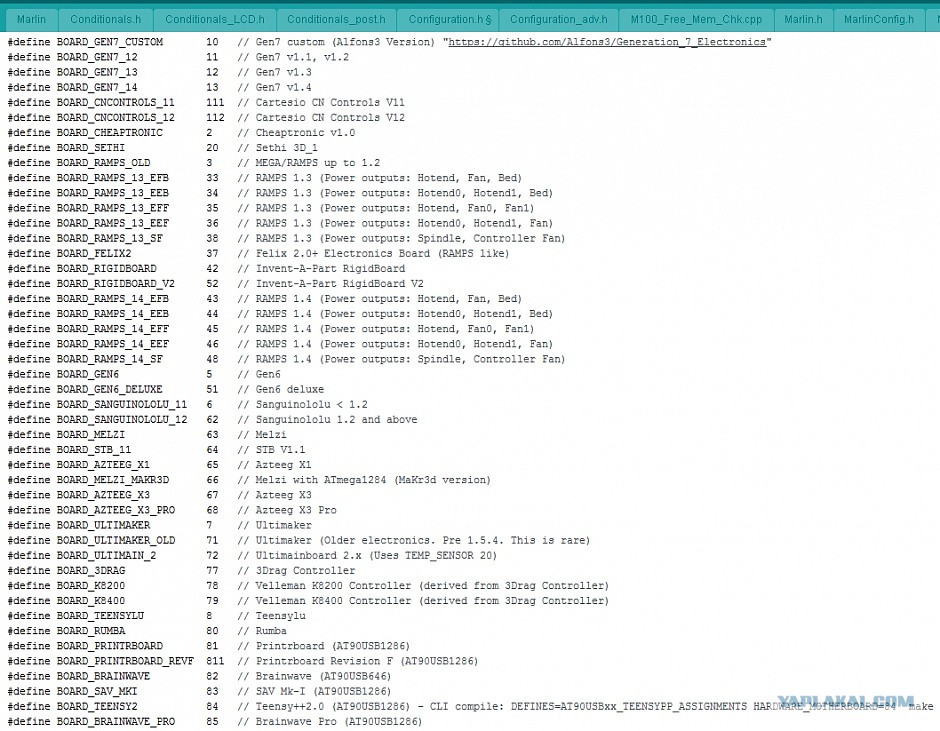The height and width of the screenshot is (731, 940).
Task: Select the M100_Free_Mem_Chk.cpp tab
Action: click(x=696, y=19)
